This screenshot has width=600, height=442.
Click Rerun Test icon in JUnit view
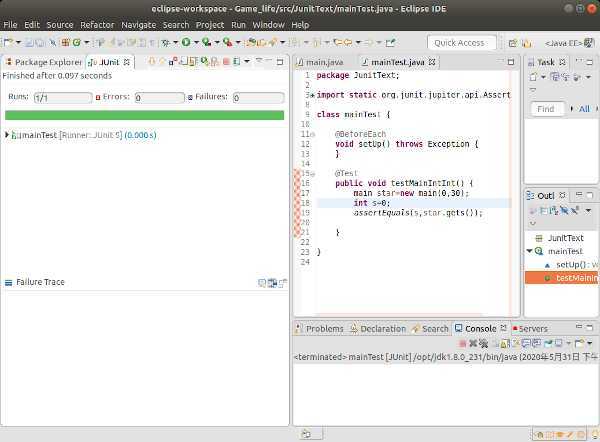click(206, 62)
